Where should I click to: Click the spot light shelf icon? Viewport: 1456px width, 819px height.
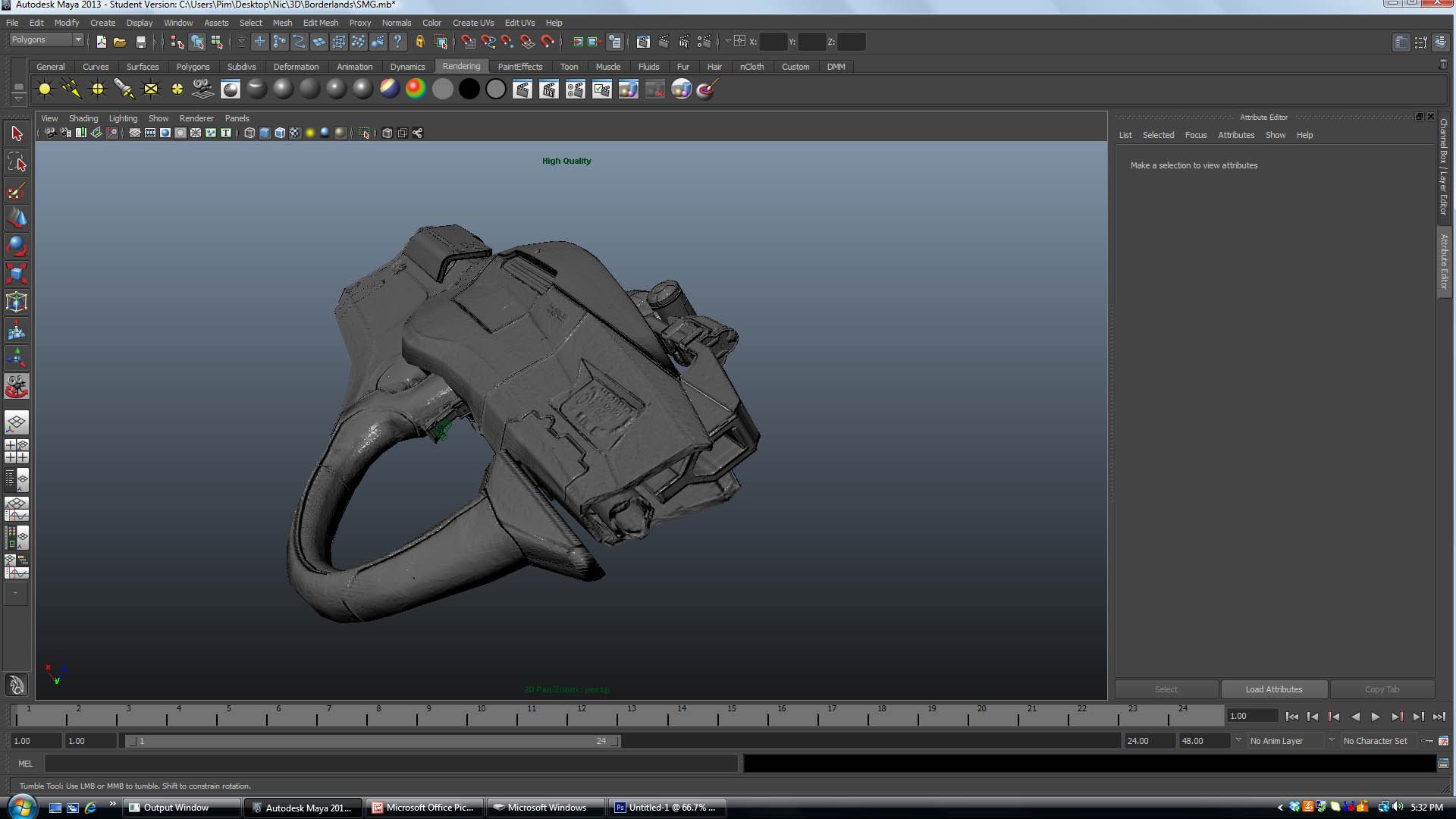coord(124,89)
